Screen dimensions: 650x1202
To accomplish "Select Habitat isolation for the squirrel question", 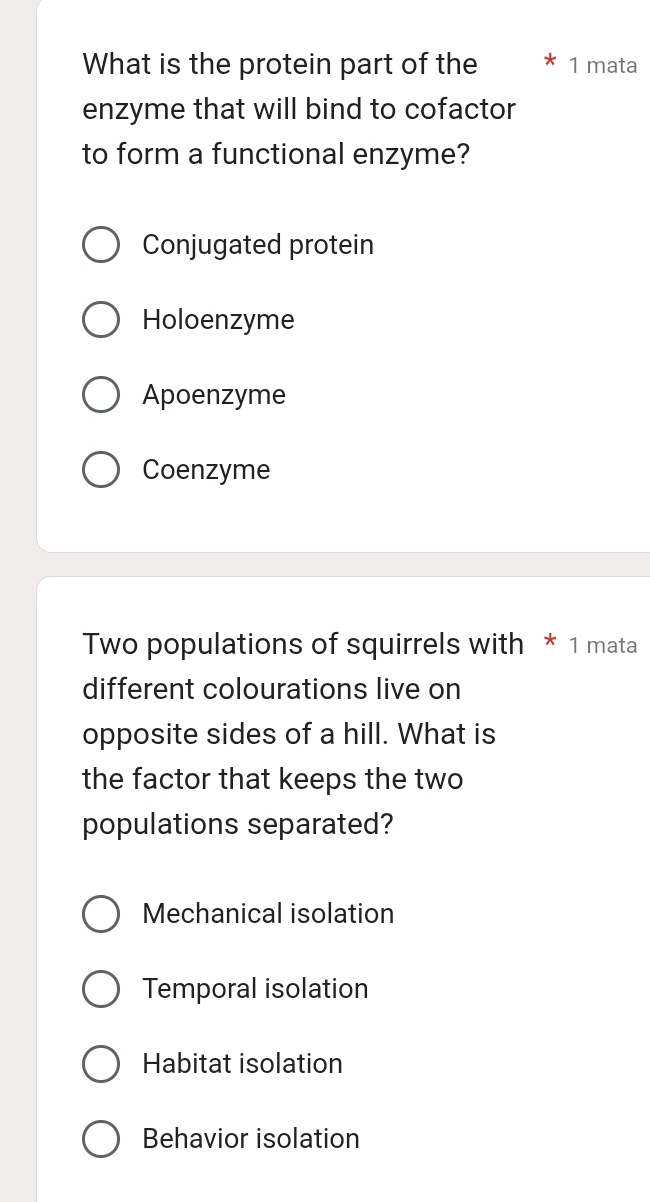I will tap(101, 1063).
